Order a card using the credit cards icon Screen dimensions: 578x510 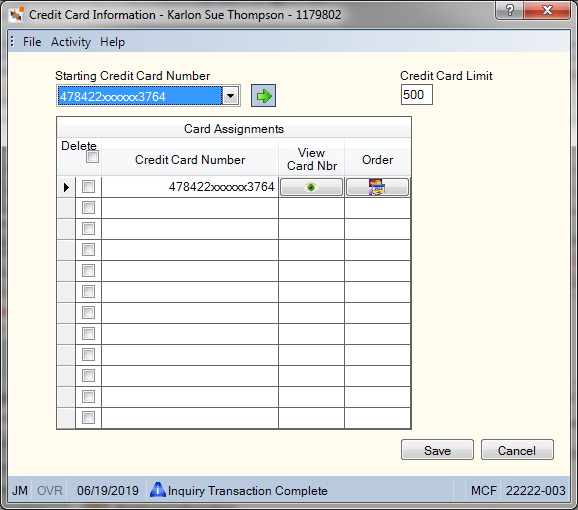(x=377, y=187)
